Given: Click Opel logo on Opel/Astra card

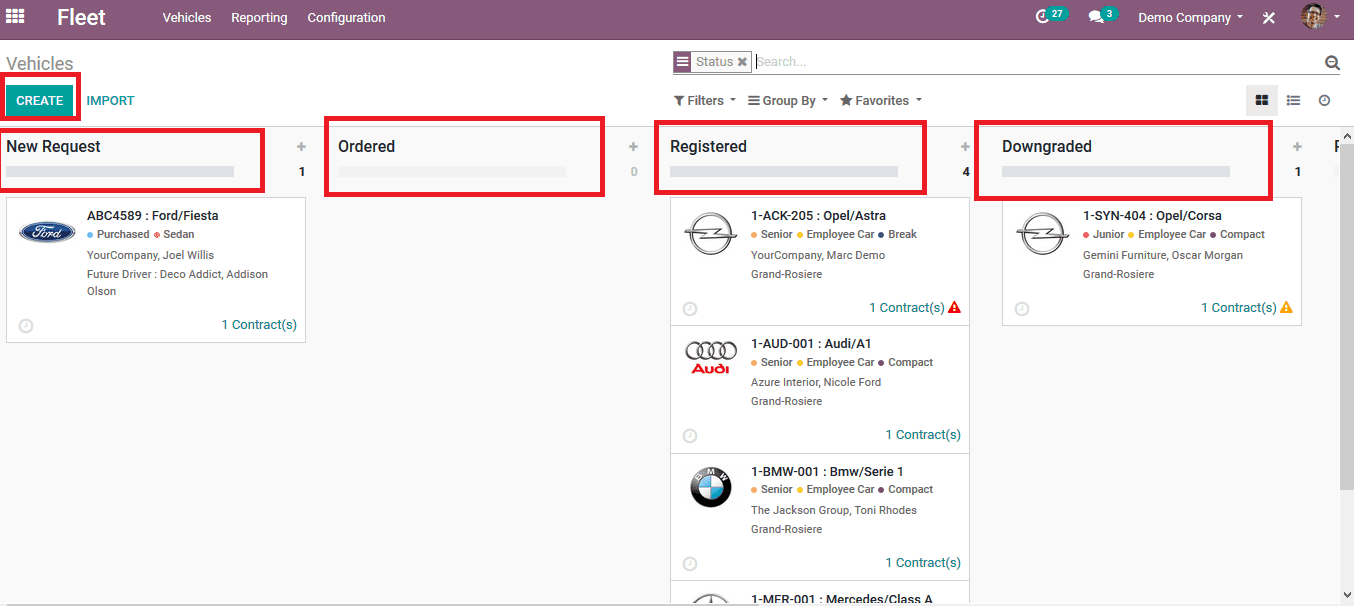Looking at the screenshot, I should [711, 234].
